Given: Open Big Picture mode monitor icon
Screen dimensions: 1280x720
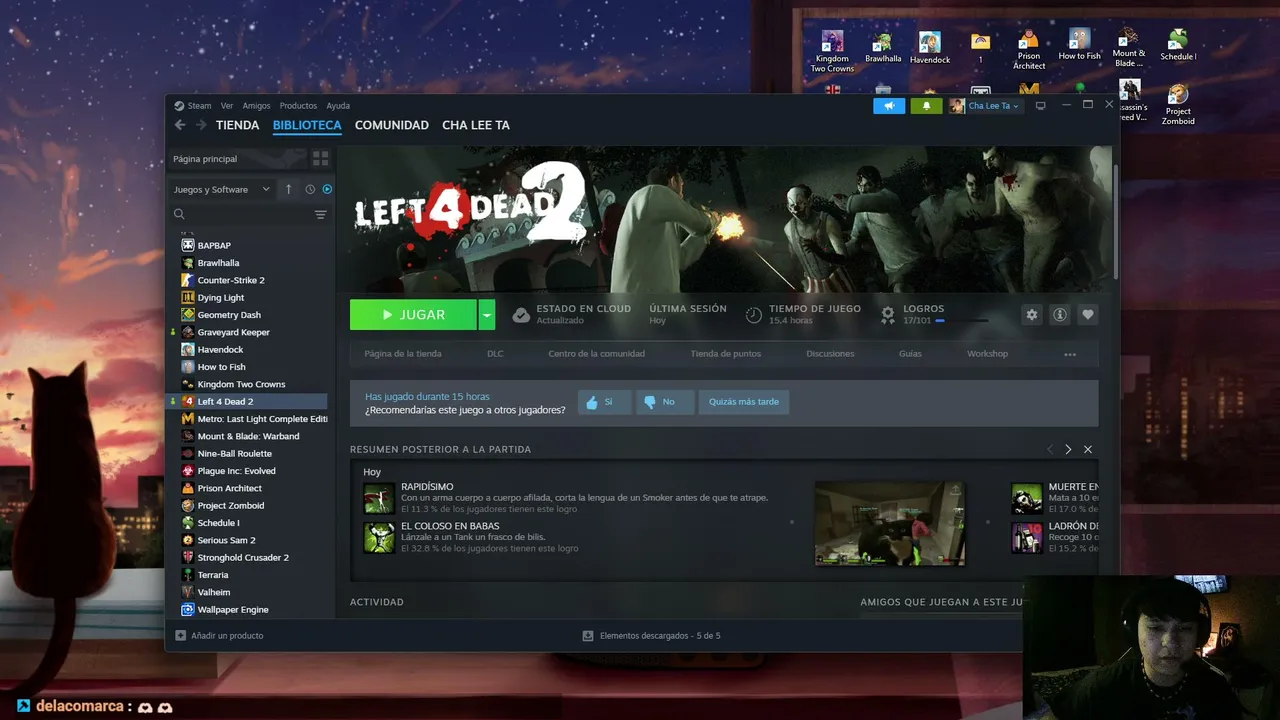Looking at the screenshot, I should point(1040,106).
